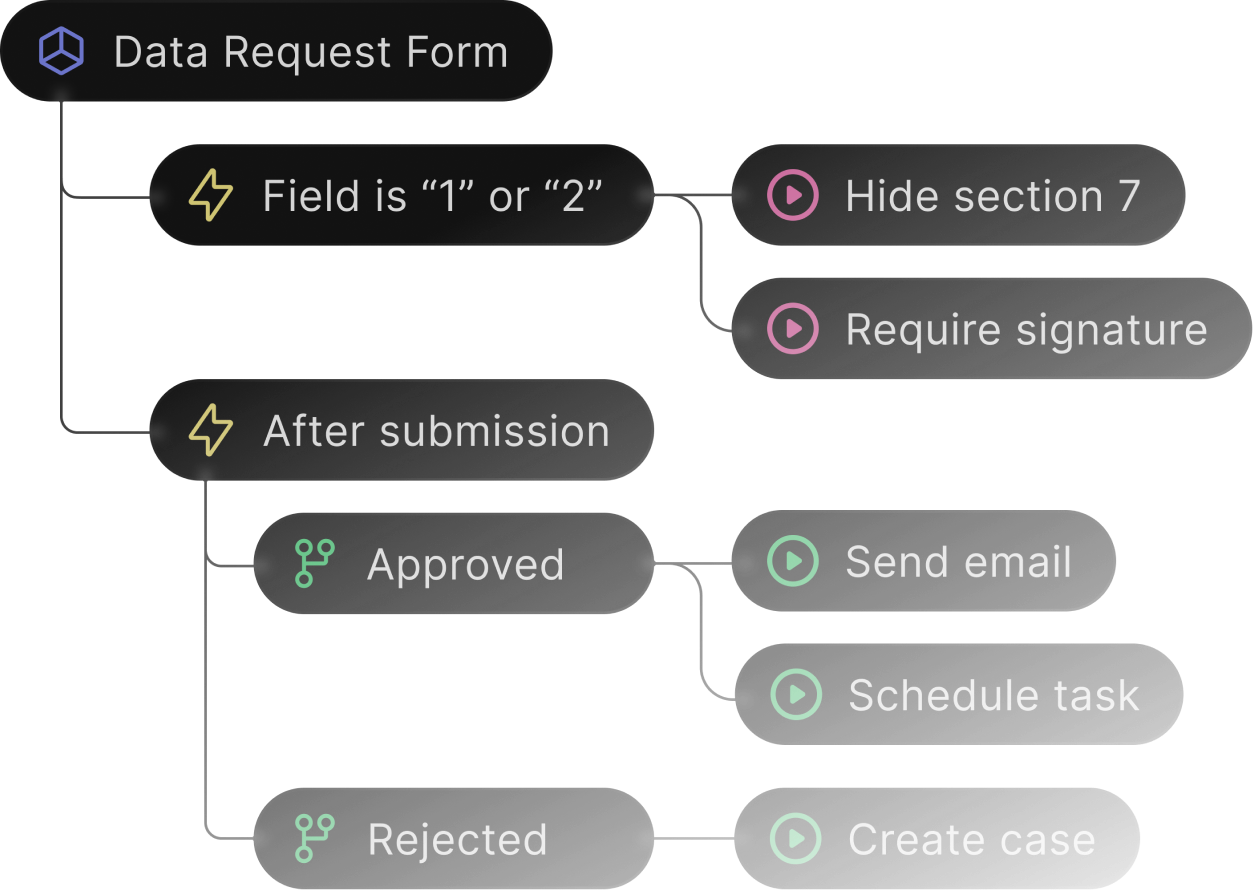Viewport: 1253px width, 890px height.
Task: Click the green play icon for Send email
Action: click(x=793, y=562)
